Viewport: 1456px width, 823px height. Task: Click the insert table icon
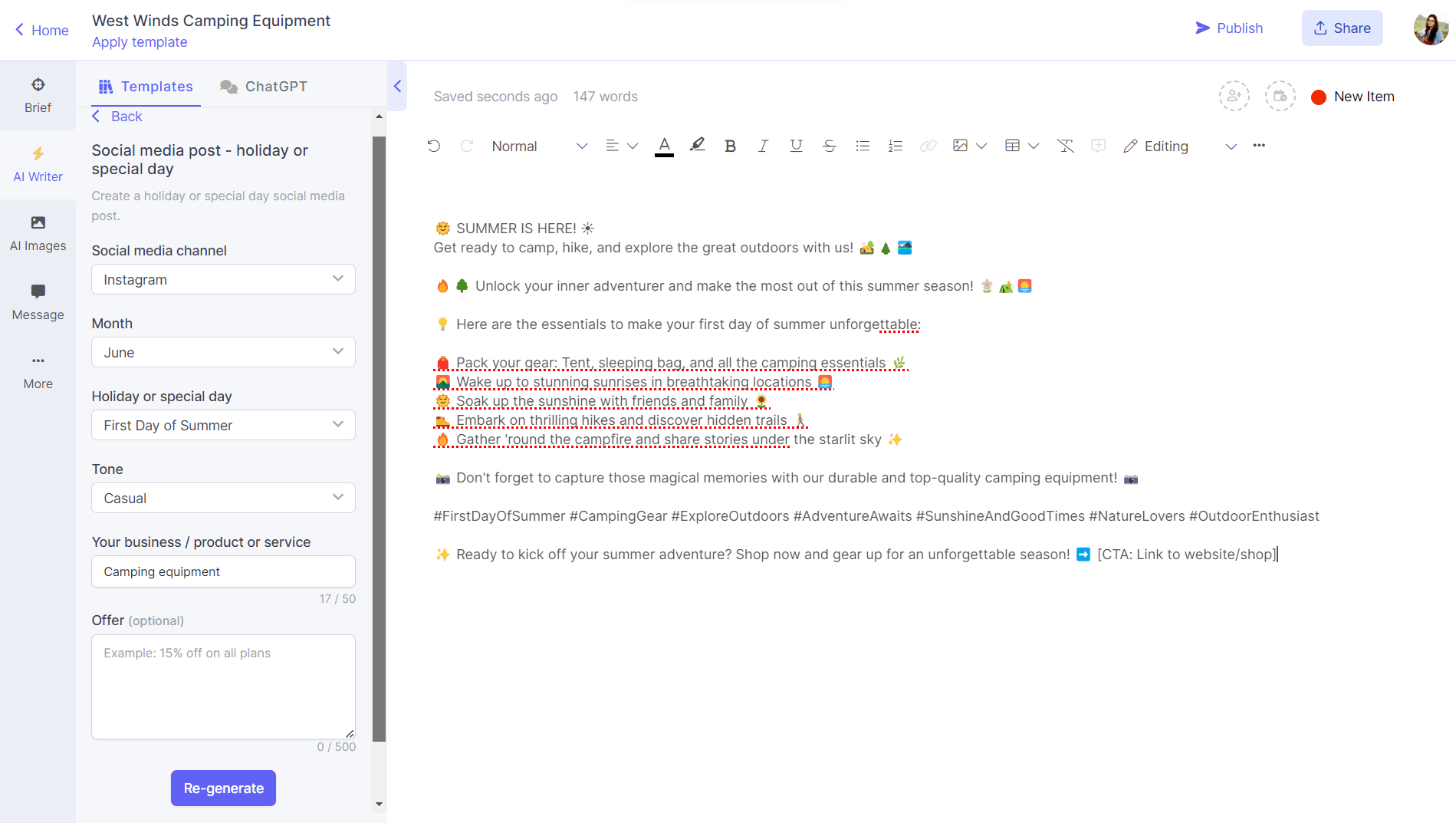pos(1012,146)
